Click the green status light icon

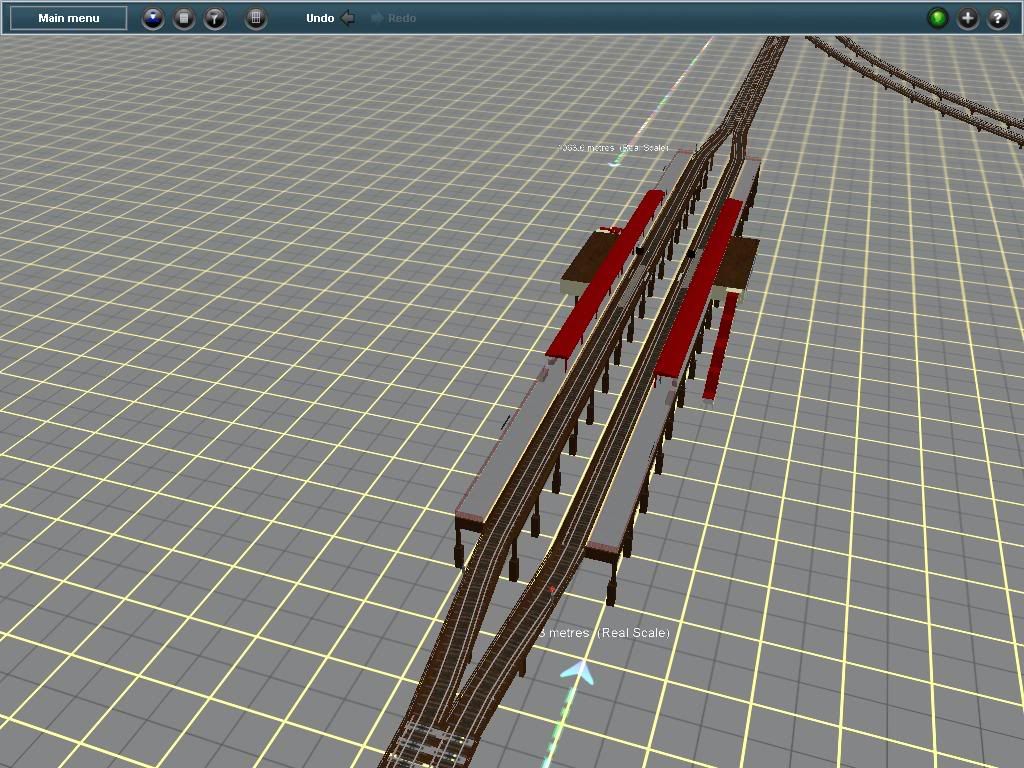pyautogui.click(x=938, y=18)
